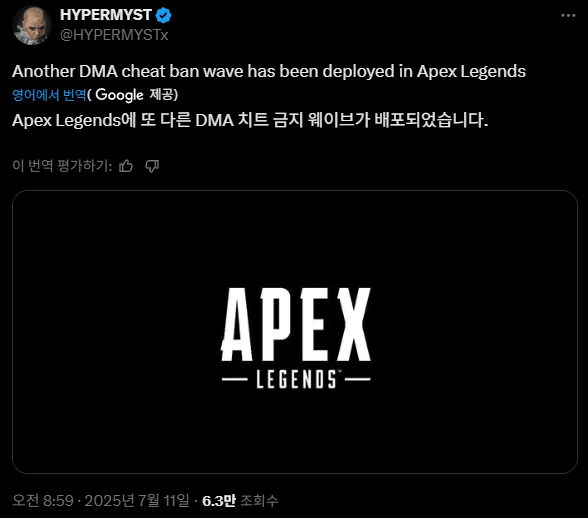The height and width of the screenshot is (518, 588).
Task: Click the 영어에서 번역 translation link
Action: click(49, 95)
